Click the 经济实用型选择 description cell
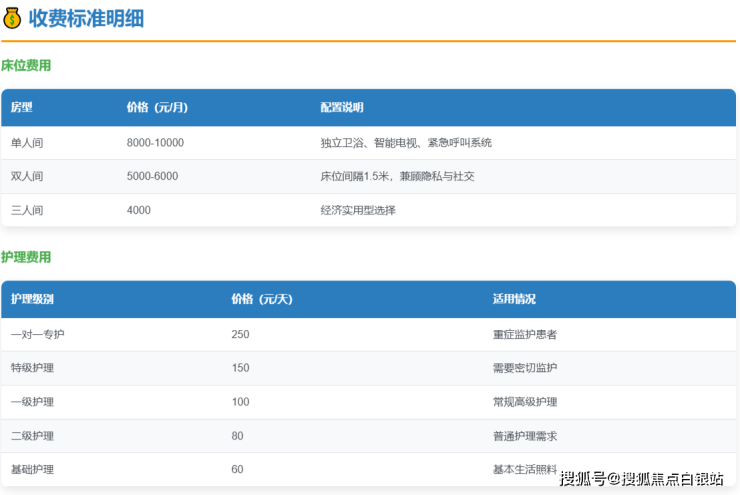The image size is (740, 495). click(x=358, y=210)
